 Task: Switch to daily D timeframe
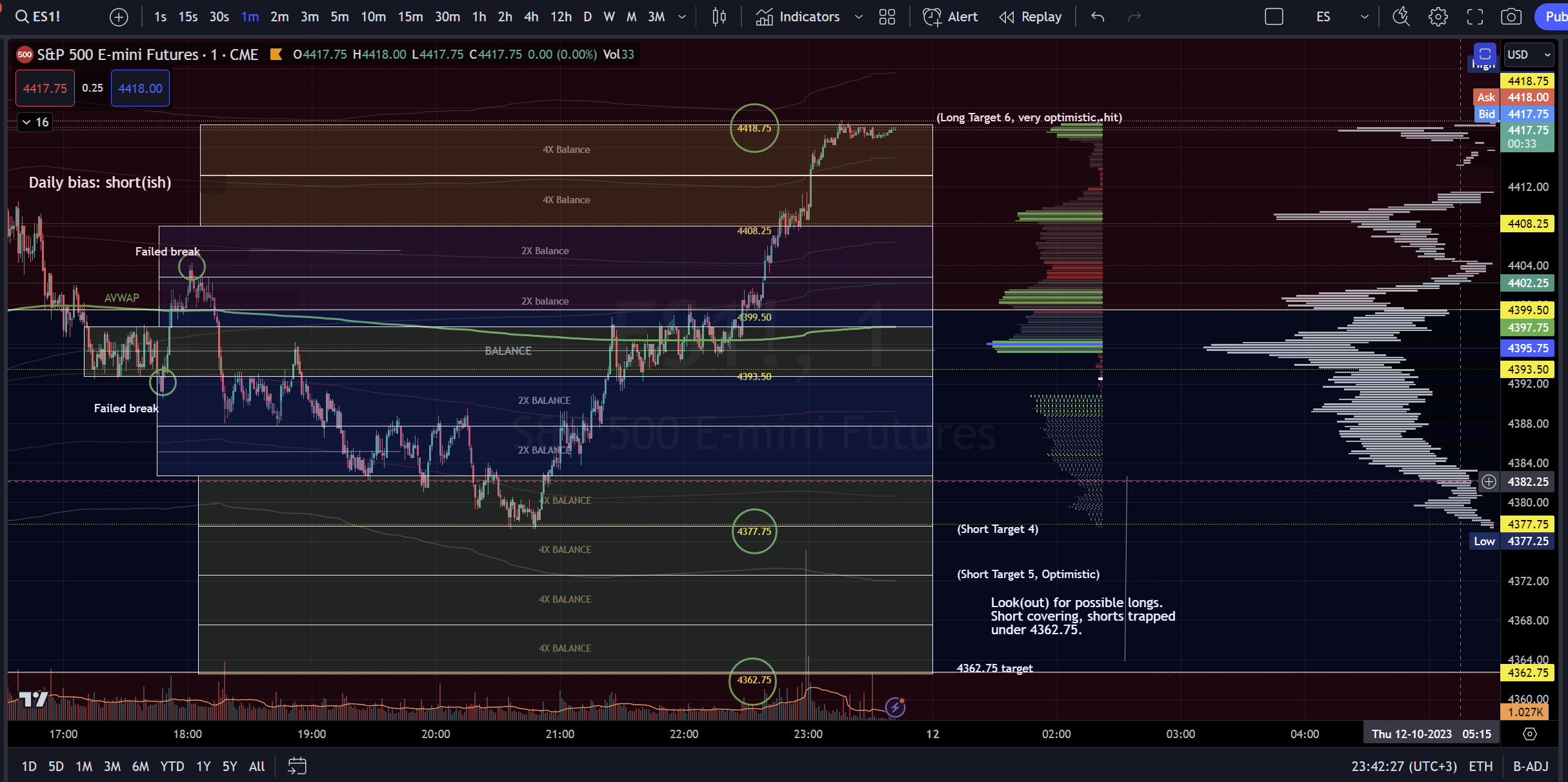[587, 17]
